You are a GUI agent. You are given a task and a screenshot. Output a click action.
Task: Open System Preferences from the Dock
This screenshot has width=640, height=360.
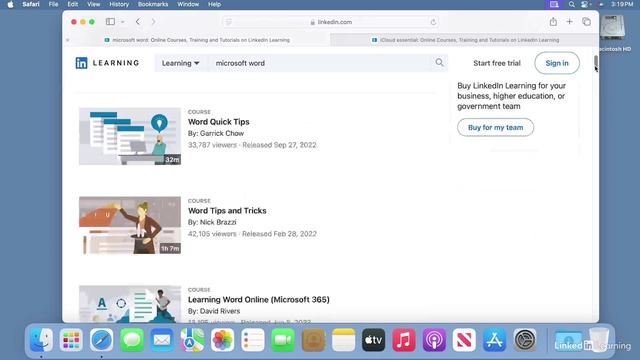[x=525, y=340]
